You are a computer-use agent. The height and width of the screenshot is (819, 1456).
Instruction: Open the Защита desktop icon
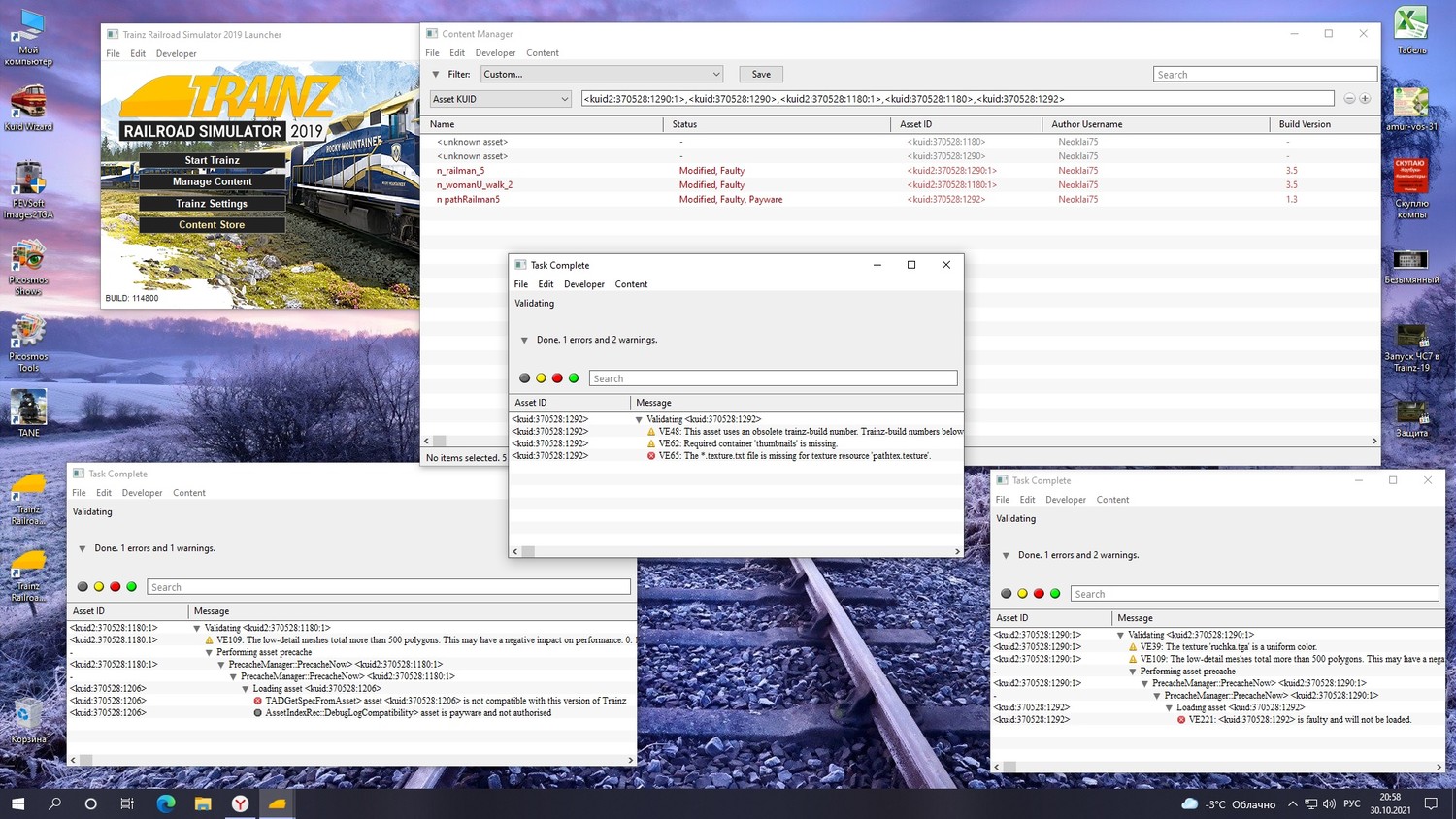tap(1411, 418)
